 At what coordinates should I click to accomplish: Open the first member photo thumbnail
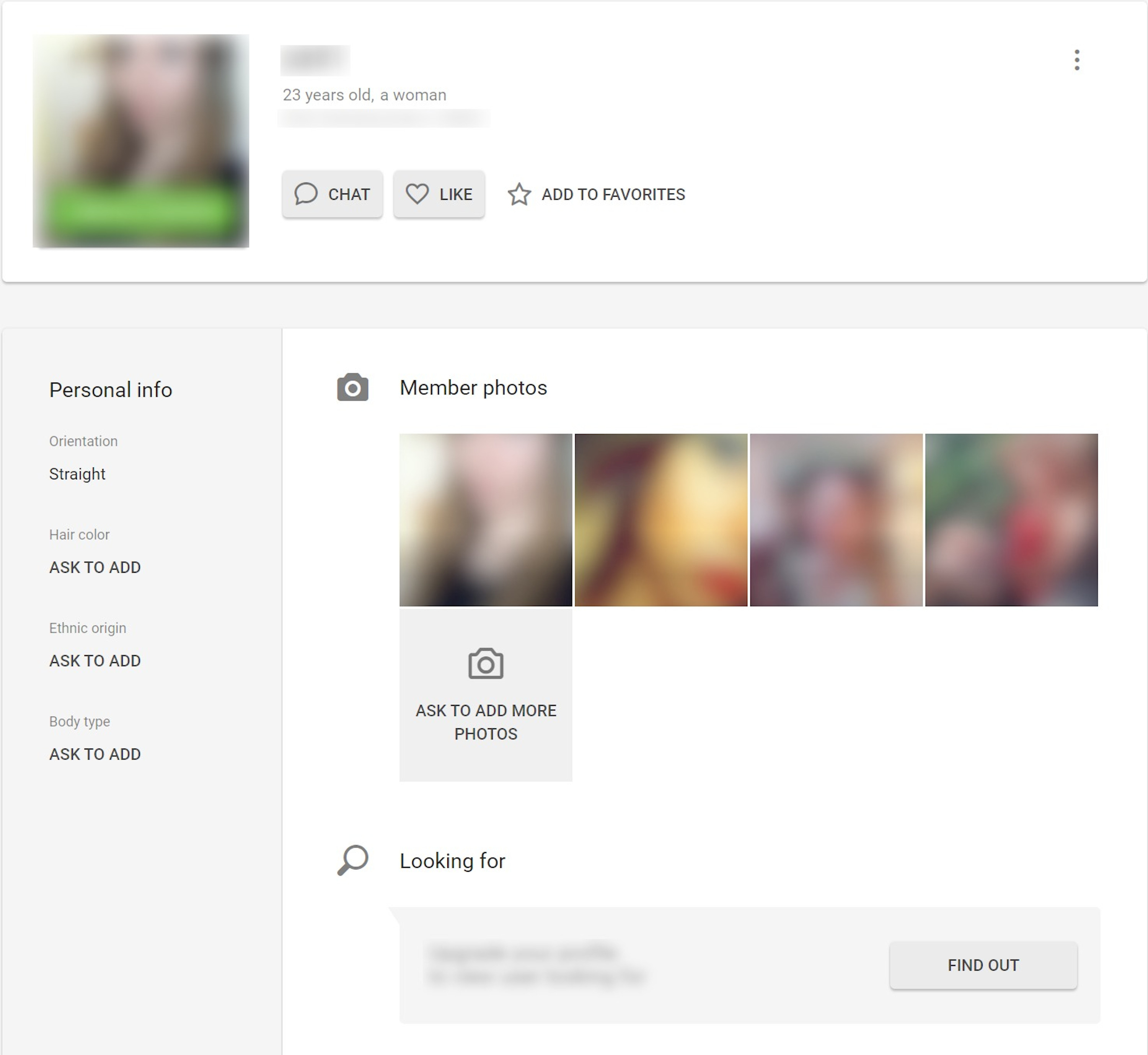[x=486, y=519]
